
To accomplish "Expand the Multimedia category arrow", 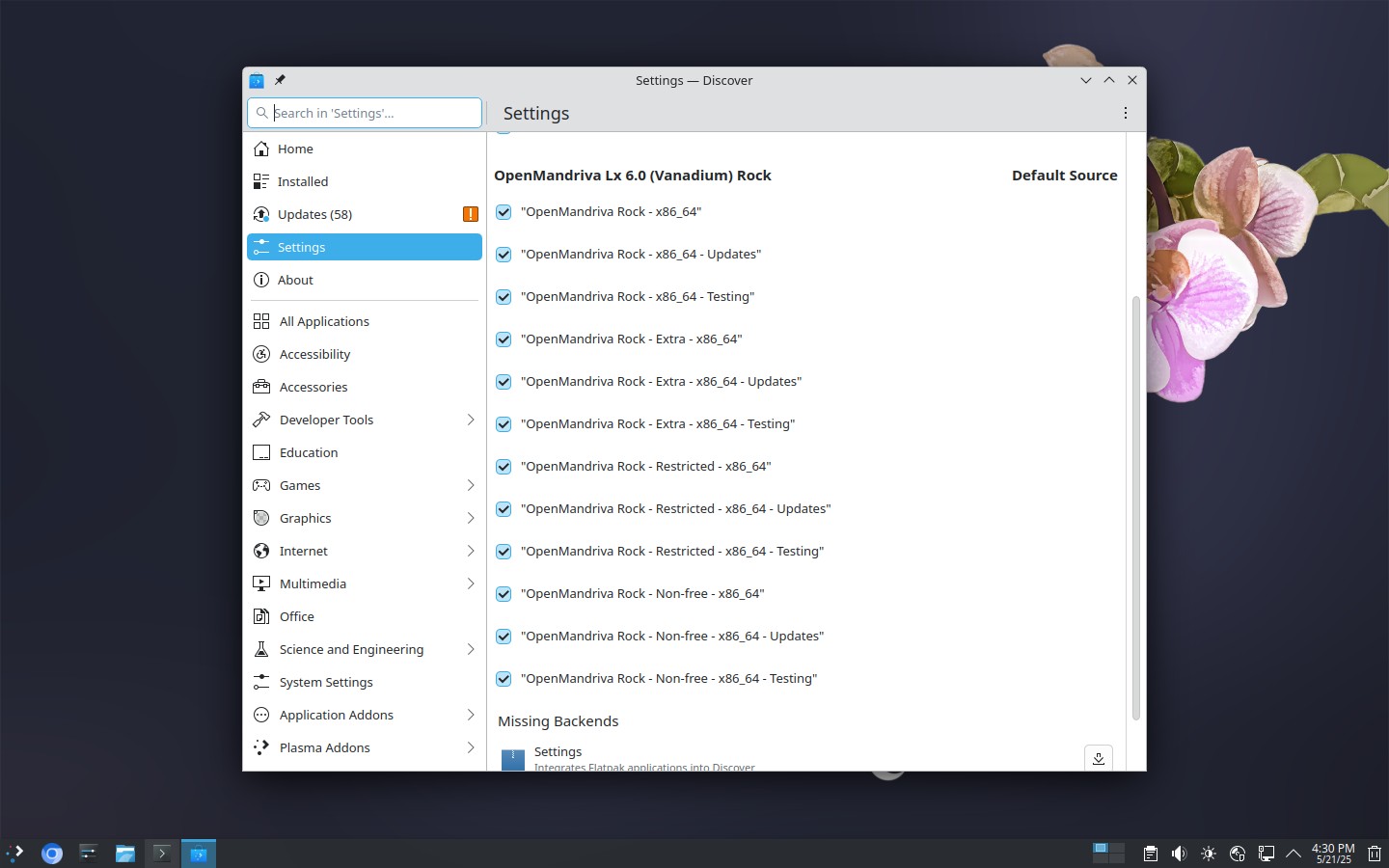I will [x=471, y=583].
